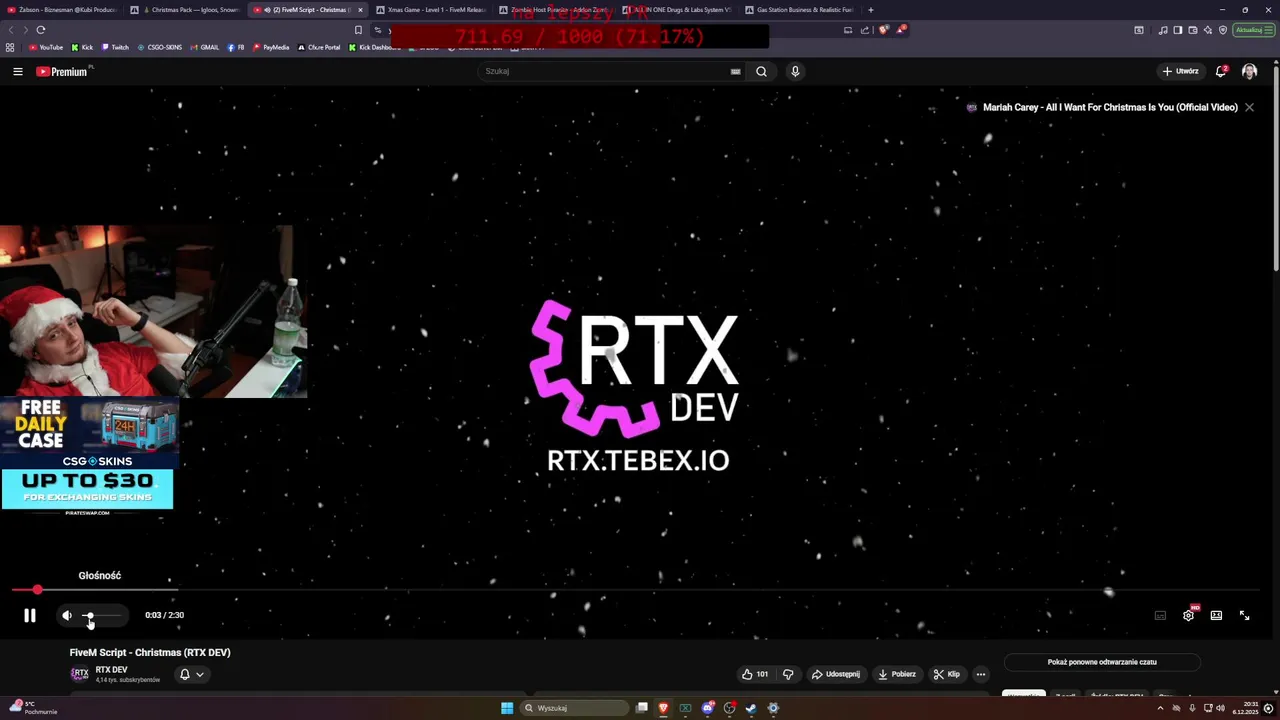Create a clip with Klip button

tap(946, 674)
